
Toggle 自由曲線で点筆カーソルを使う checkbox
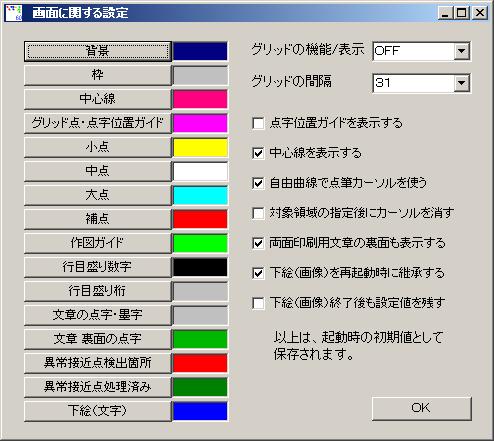[258, 183]
